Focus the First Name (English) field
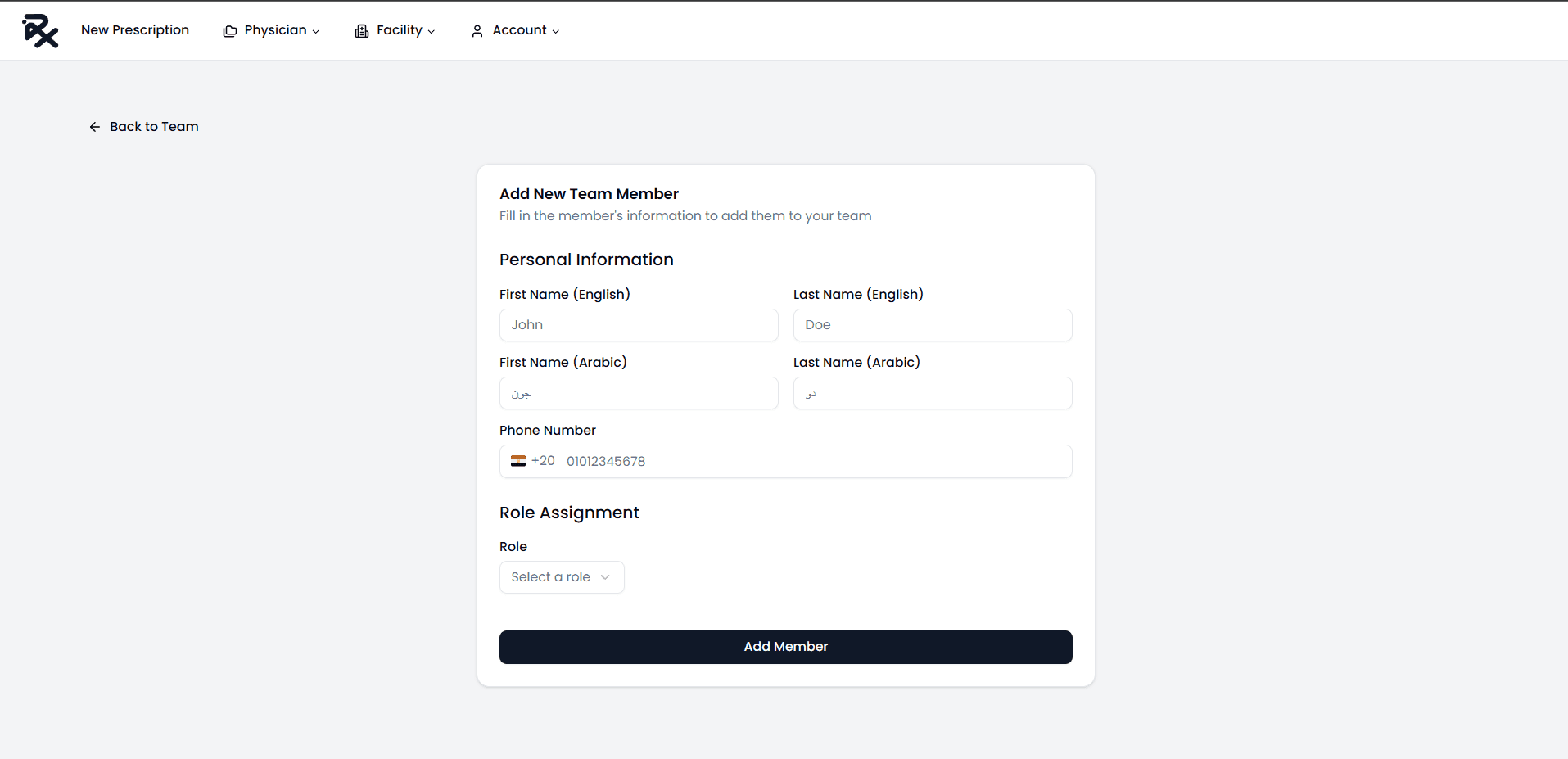Image resolution: width=1568 pixels, height=759 pixels. point(638,325)
